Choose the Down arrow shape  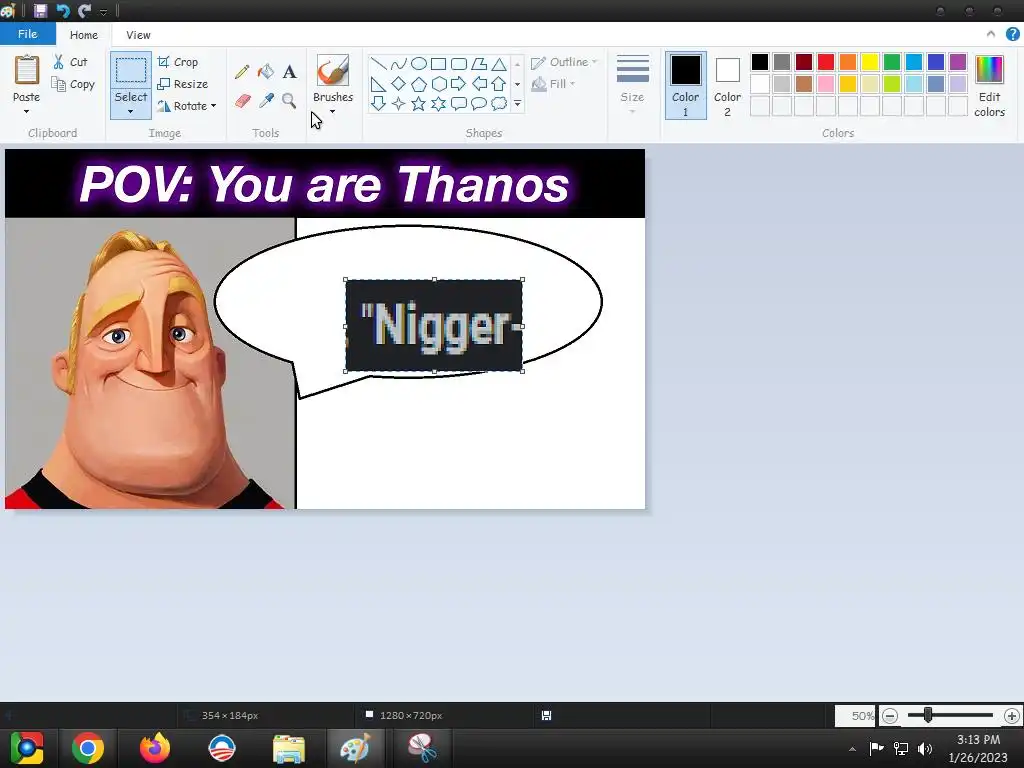click(x=378, y=103)
